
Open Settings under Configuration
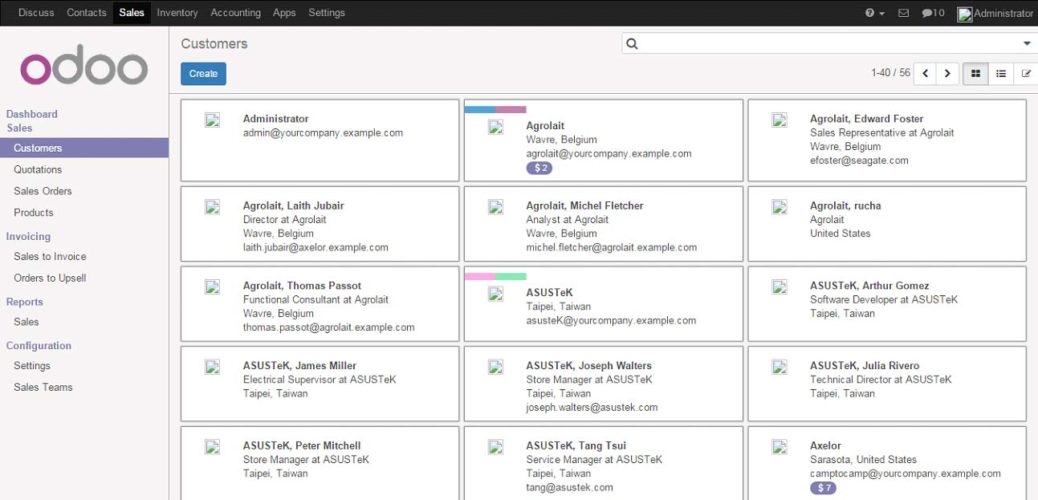32,366
